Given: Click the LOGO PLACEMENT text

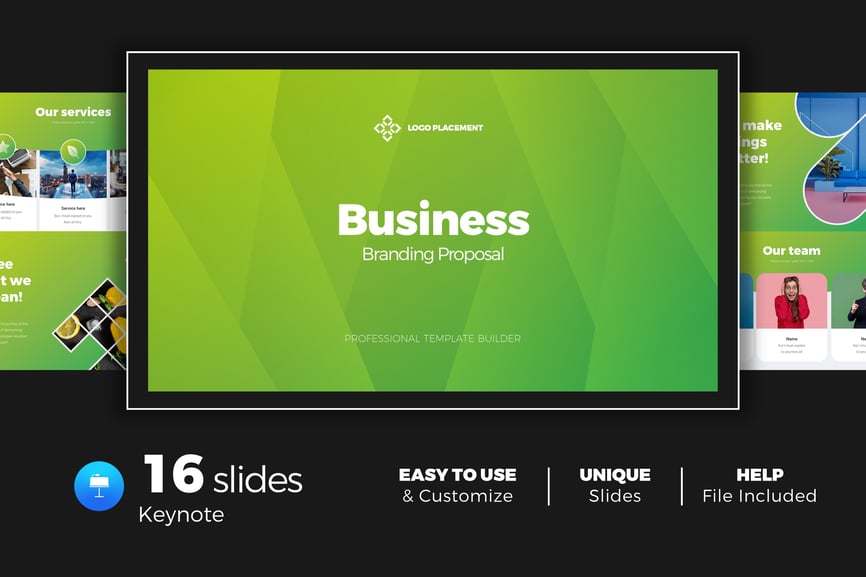Looking at the screenshot, I should click(445, 128).
